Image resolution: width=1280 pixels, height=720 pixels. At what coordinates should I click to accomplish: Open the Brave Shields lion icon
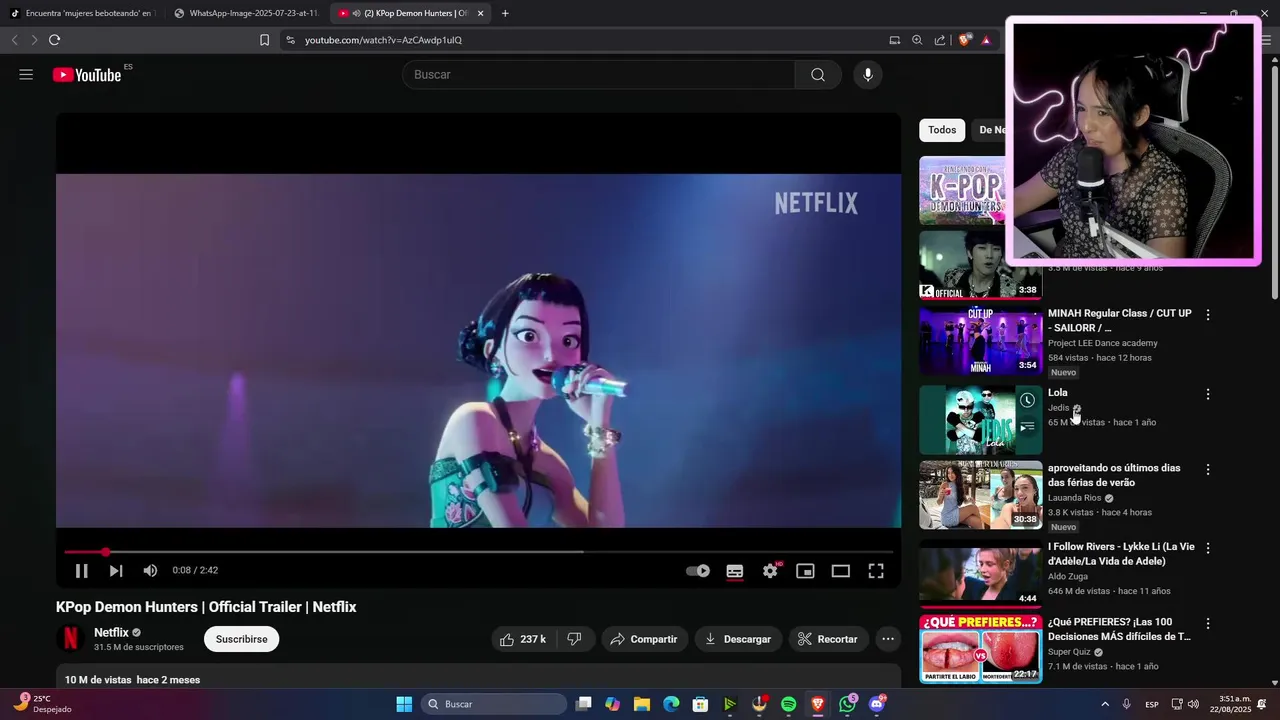point(964,40)
